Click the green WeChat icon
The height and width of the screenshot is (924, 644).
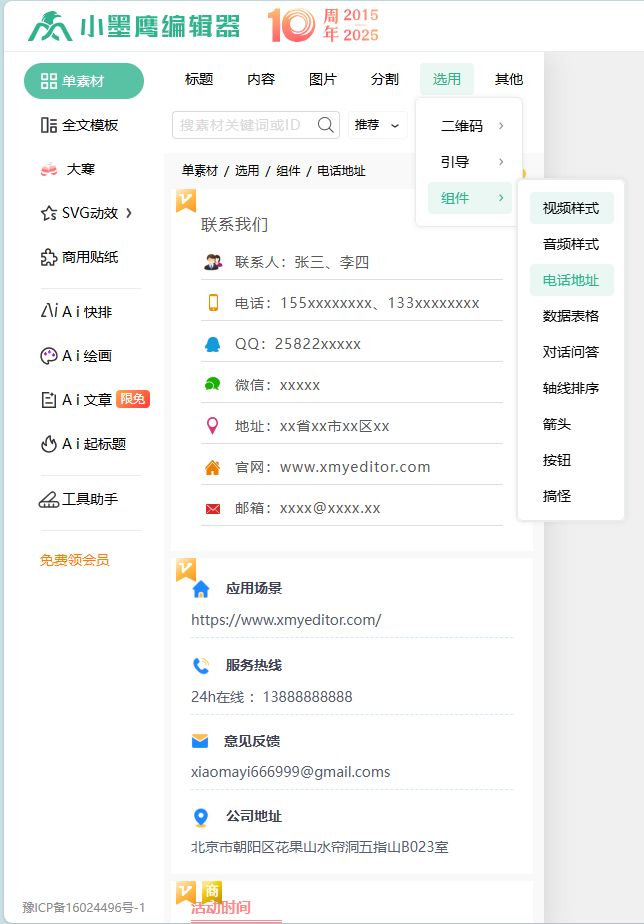213,385
